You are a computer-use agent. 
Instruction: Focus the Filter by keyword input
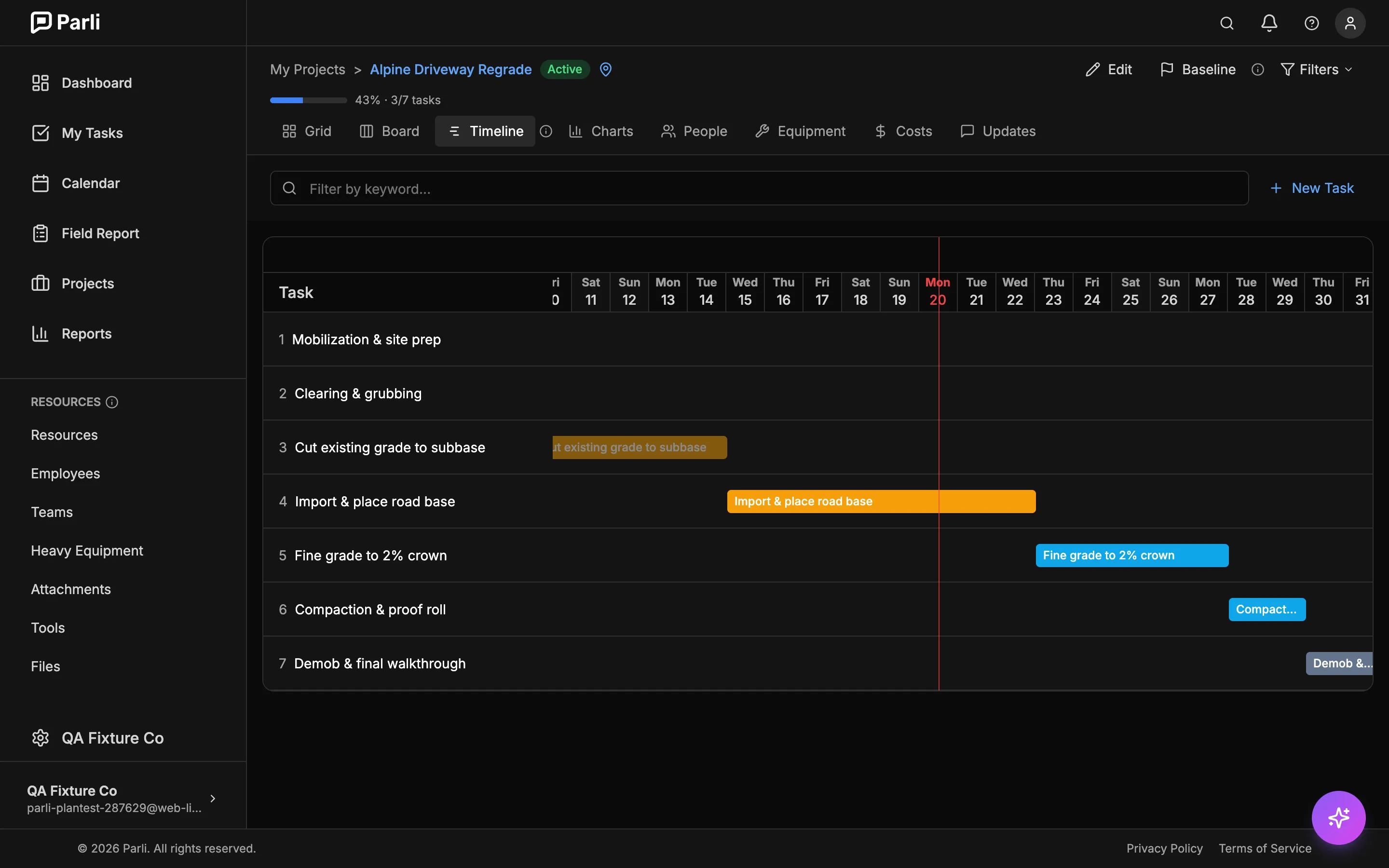coord(759,188)
